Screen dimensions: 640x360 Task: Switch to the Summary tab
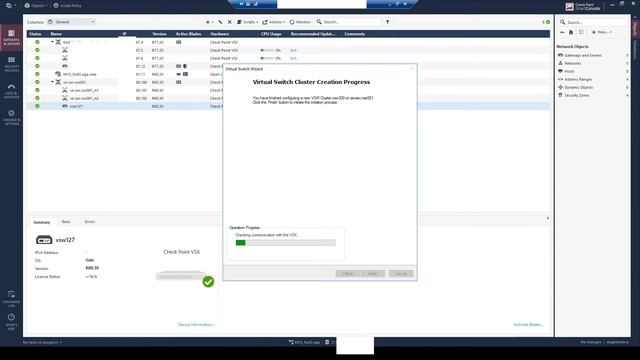point(42,222)
